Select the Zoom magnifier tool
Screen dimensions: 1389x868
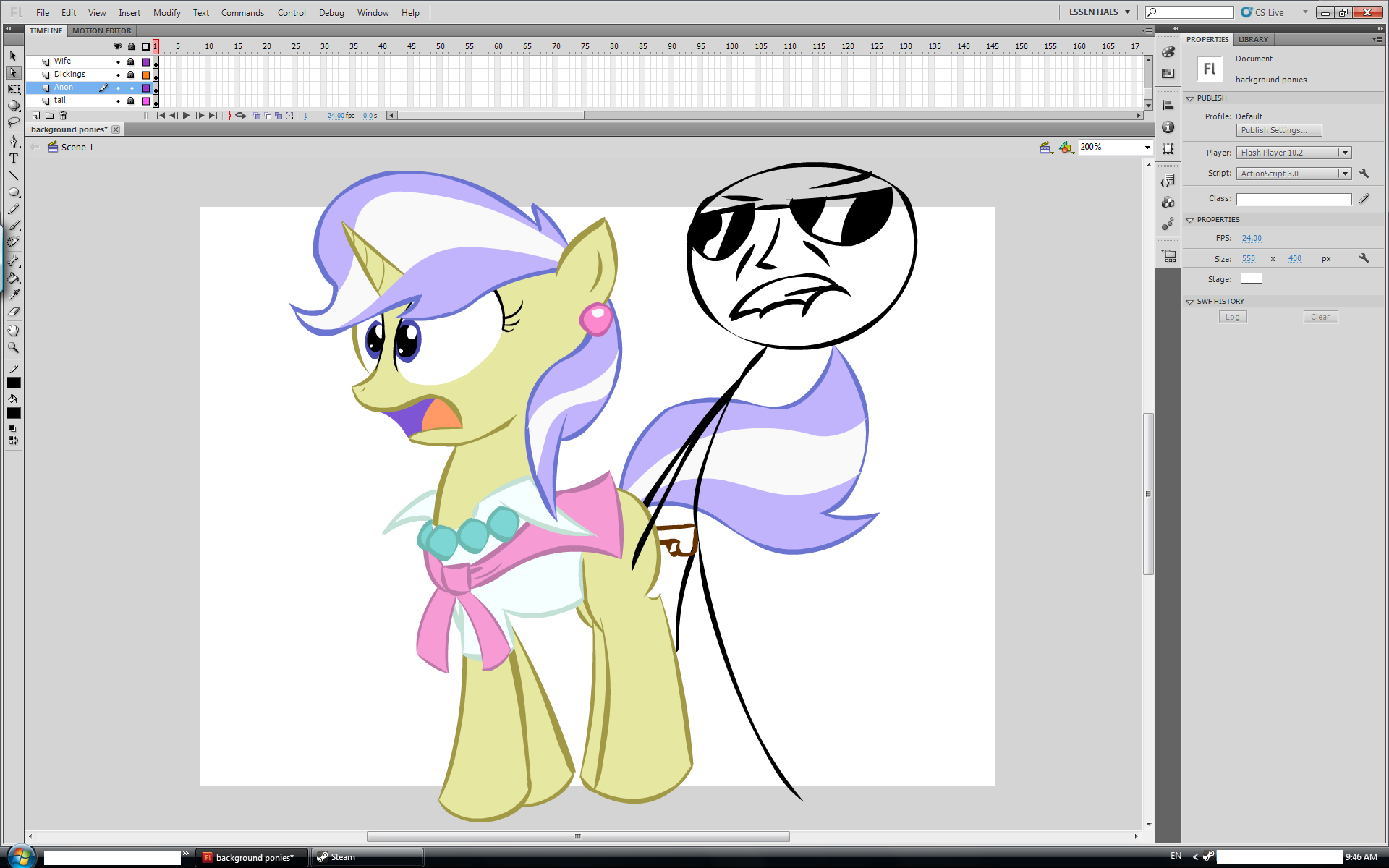pyautogui.click(x=13, y=348)
